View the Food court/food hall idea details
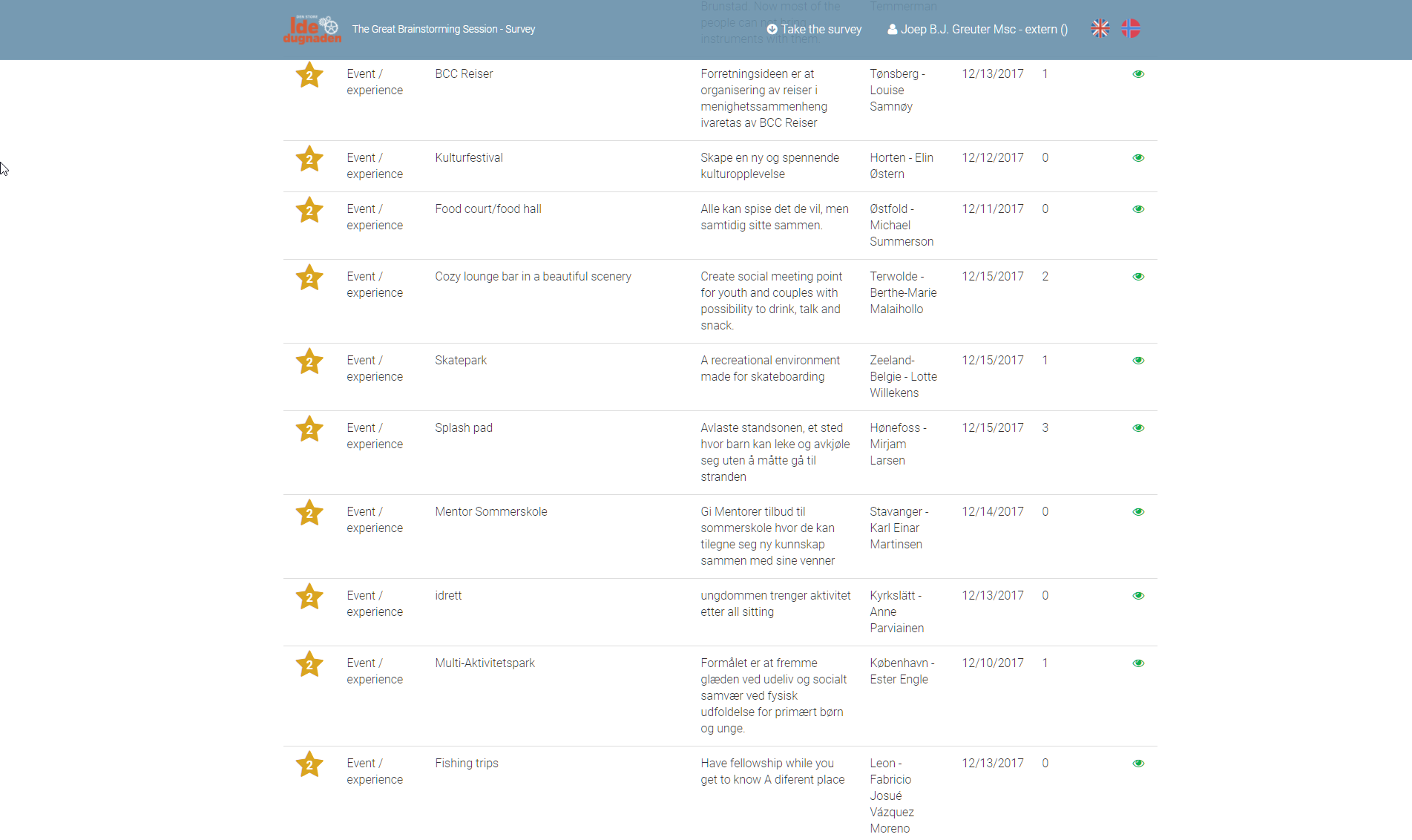Image resolution: width=1412 pixels, height=840 pixels. [1137, 209]
